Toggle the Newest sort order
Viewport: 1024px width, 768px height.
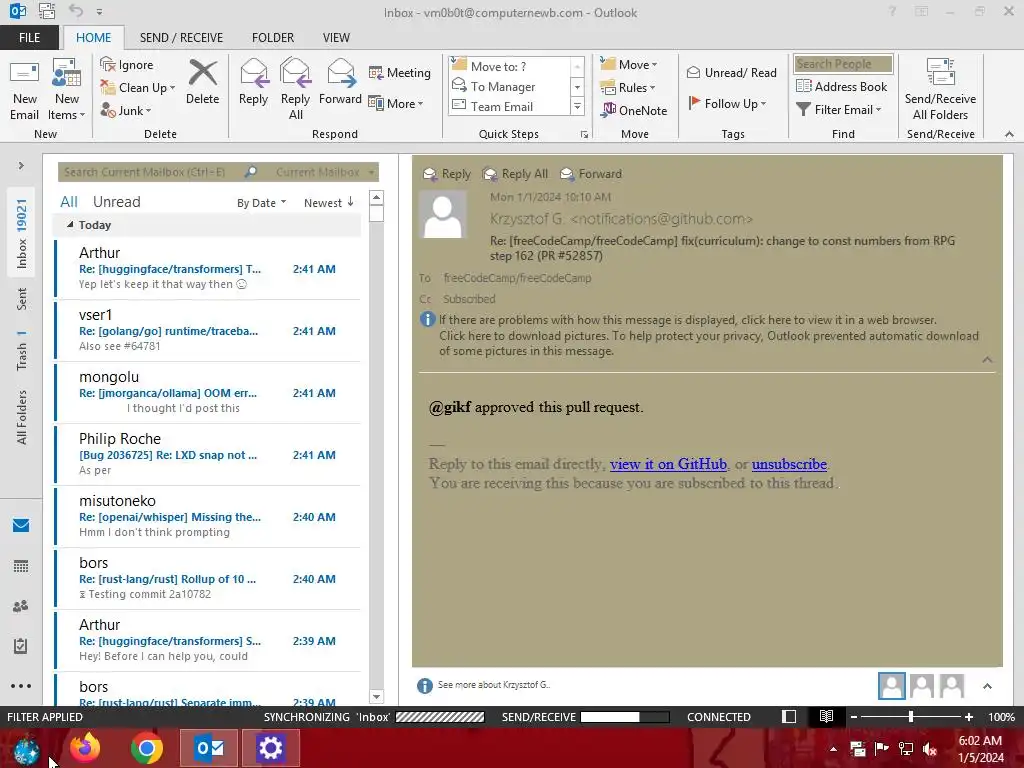point(328,203)
